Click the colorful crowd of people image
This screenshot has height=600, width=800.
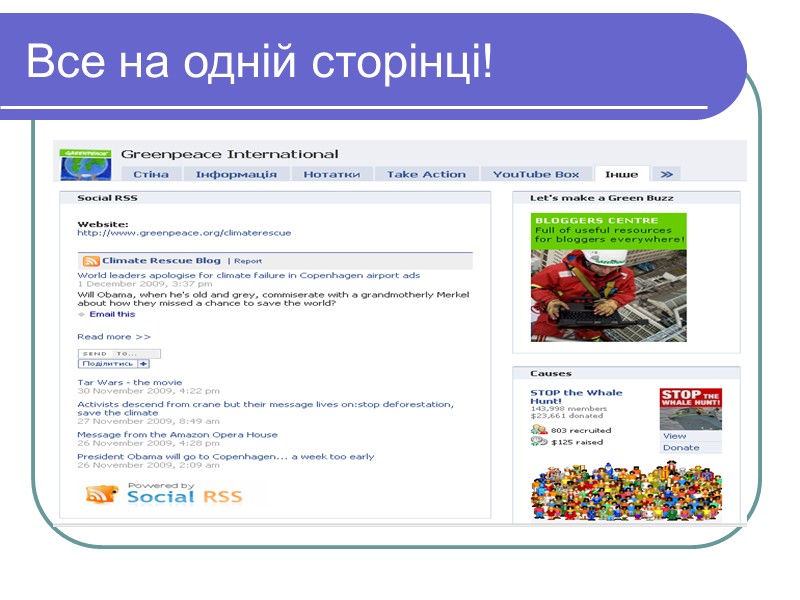pos(627,491)
